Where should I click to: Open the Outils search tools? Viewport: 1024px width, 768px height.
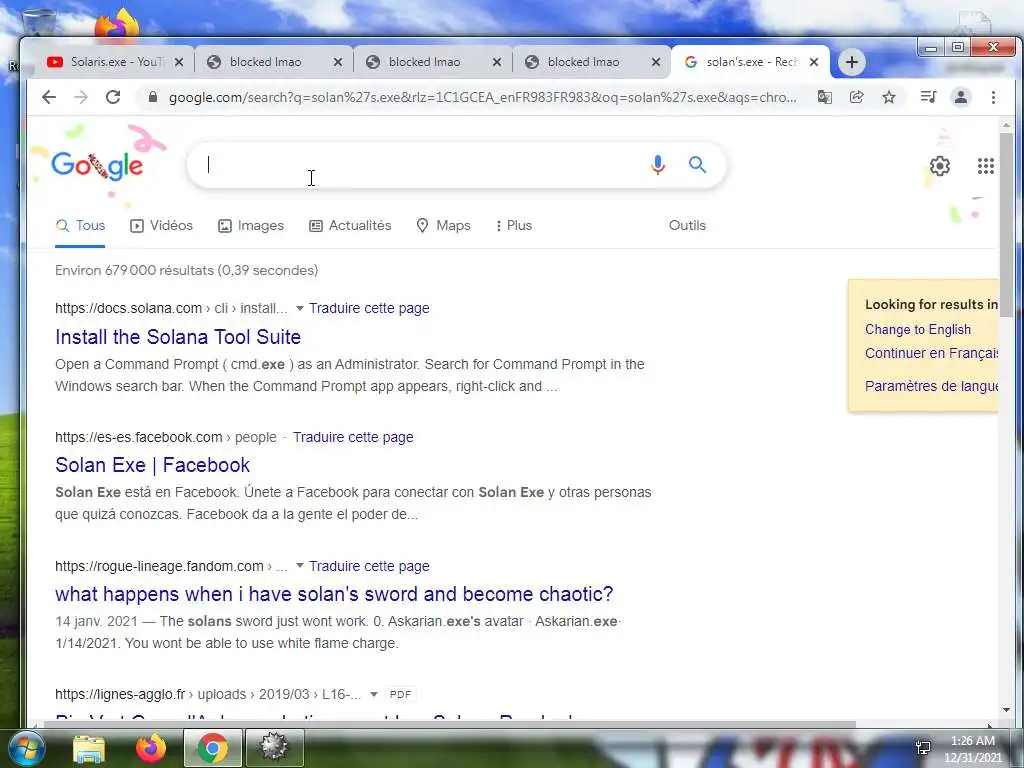[x=687, y=225]
